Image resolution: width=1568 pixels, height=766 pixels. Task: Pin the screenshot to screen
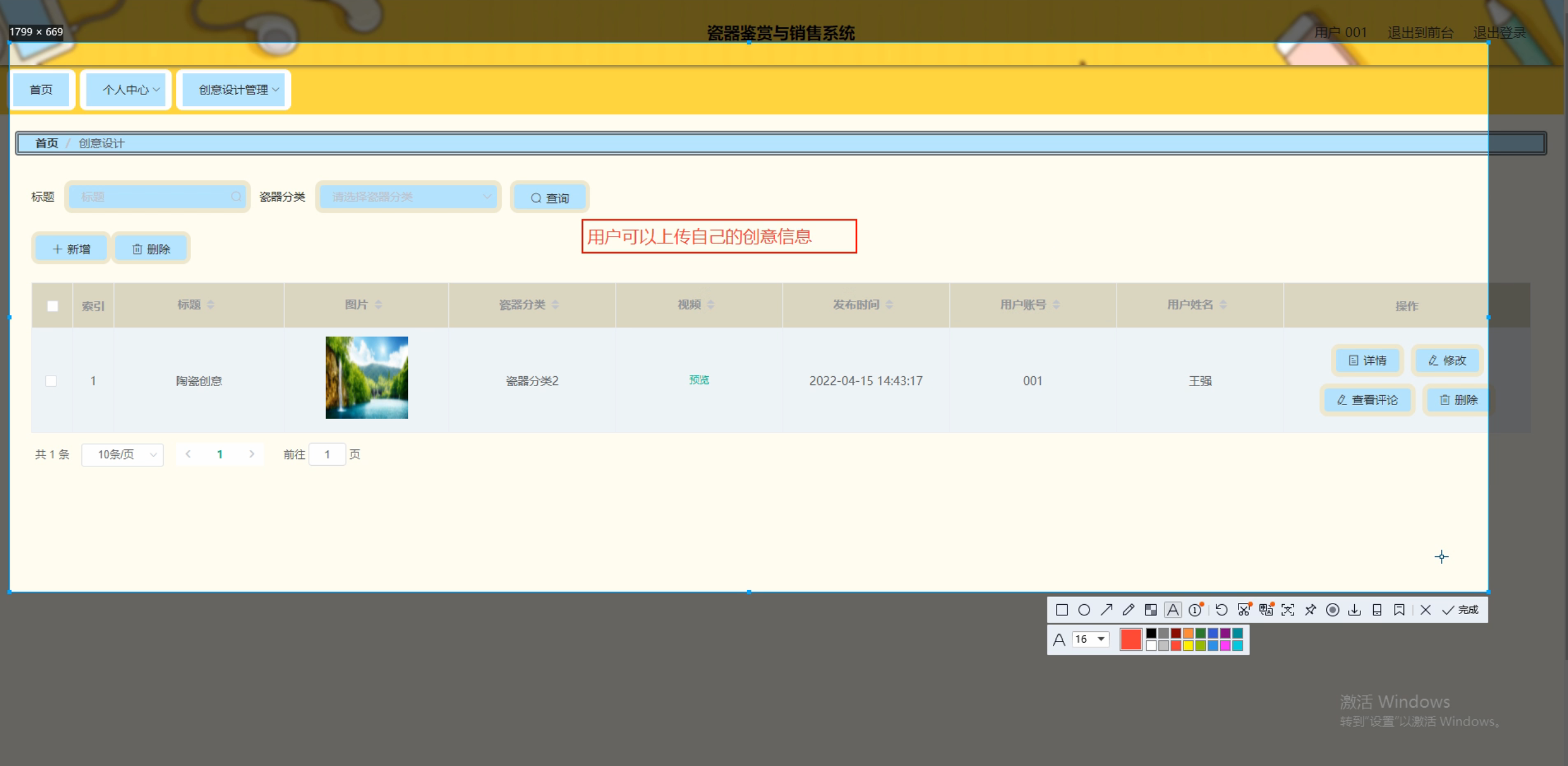tap(1310, 610)
